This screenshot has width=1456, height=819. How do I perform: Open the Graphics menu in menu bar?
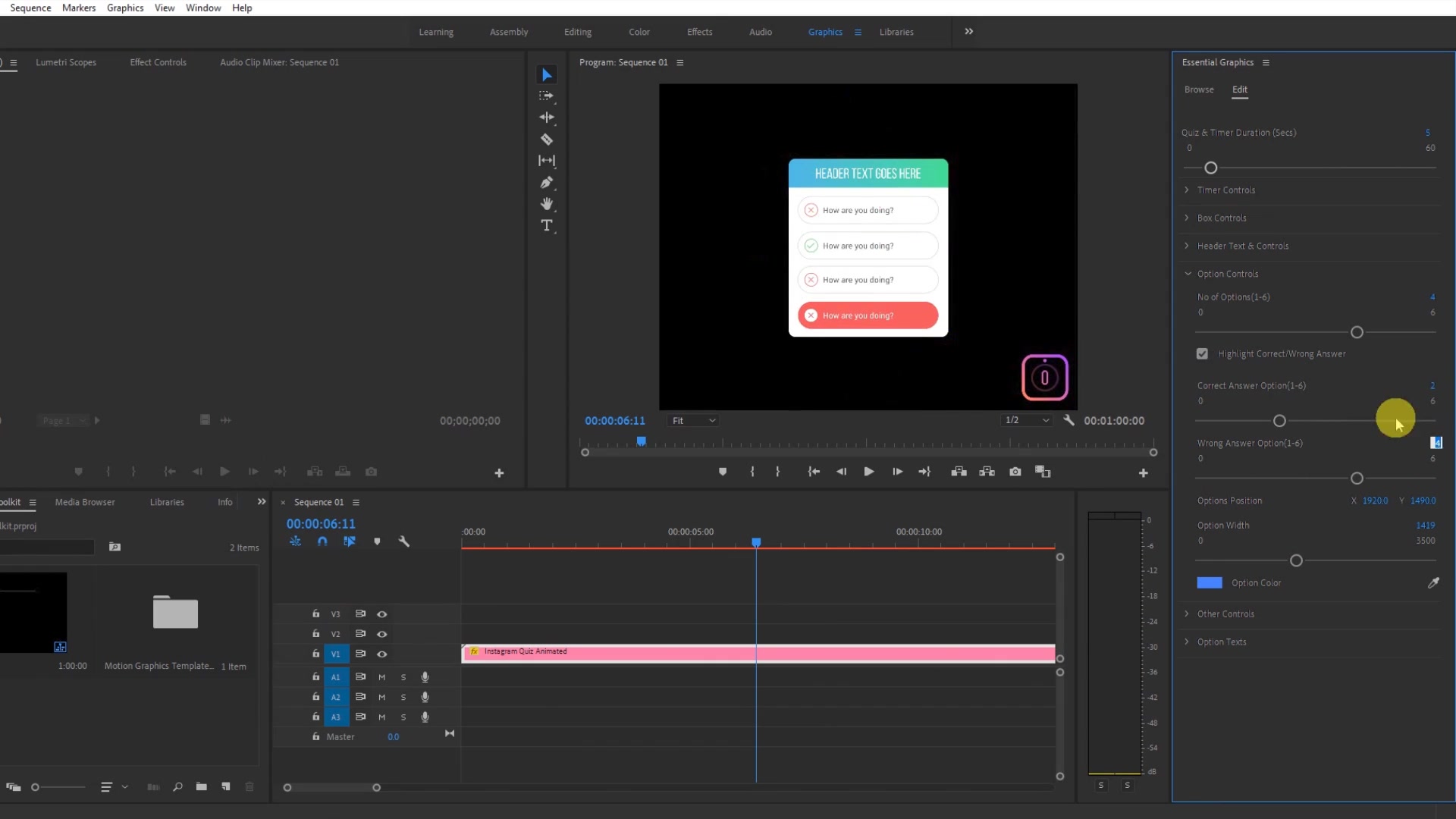point(125,8)
